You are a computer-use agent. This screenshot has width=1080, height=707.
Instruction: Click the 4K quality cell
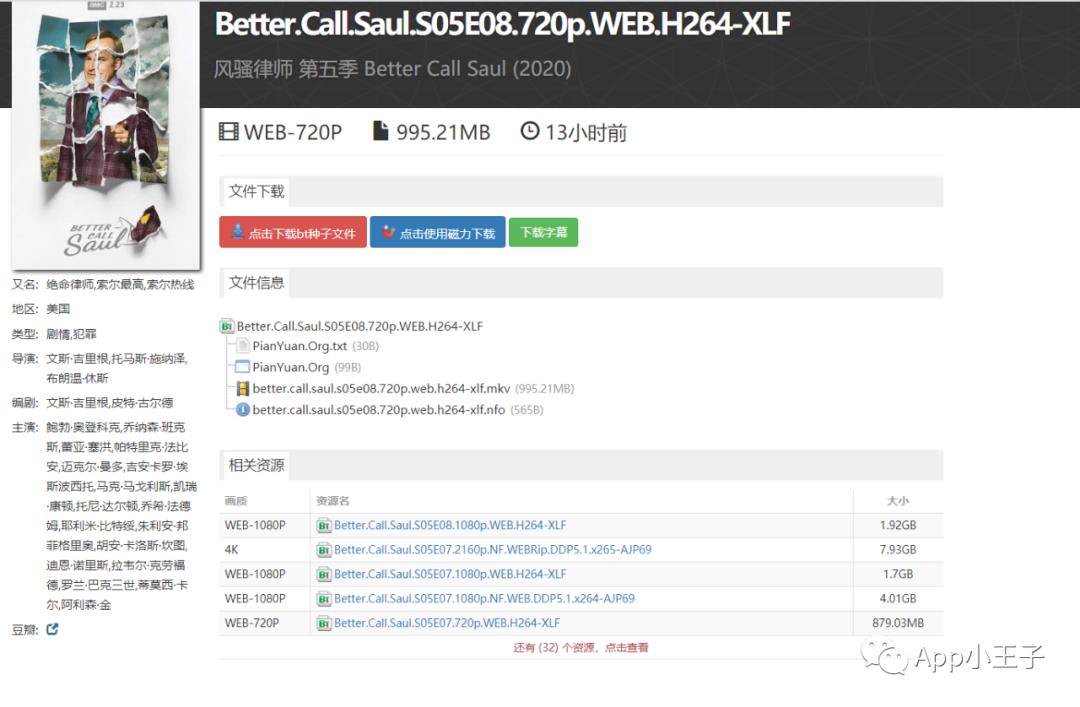tap(231, 550)
